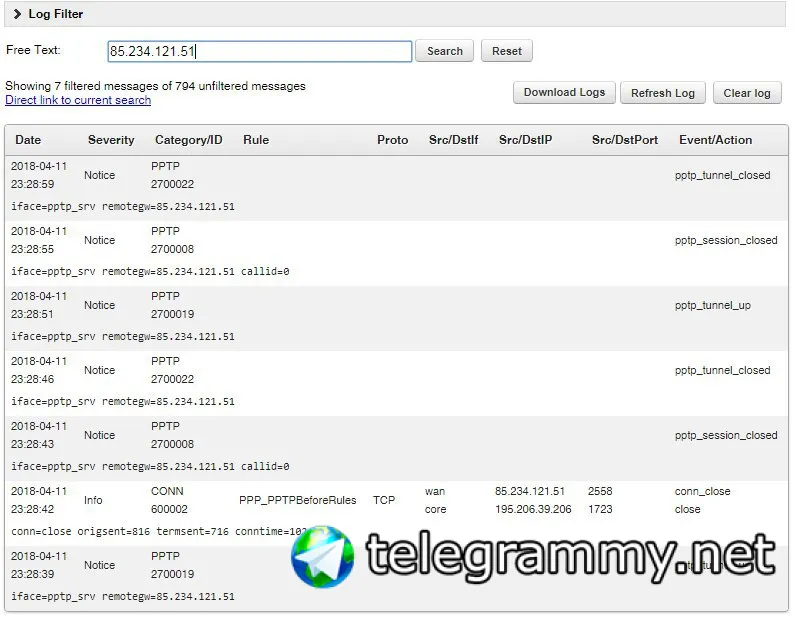Click the Src/DstPort column header
The height and width of the screenshot is (617, 794).
625,140
